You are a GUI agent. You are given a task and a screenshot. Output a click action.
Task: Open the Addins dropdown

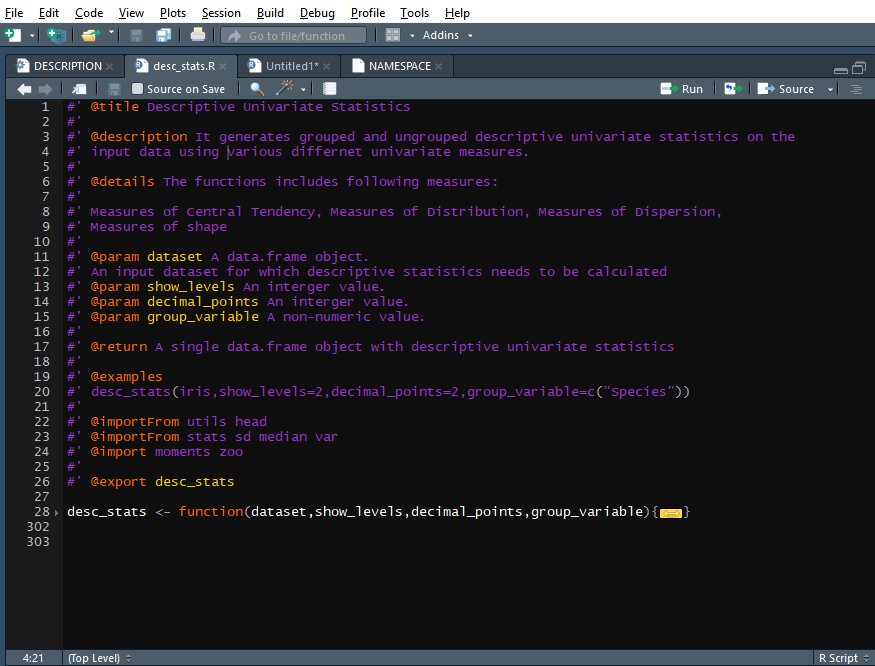point(443,34)
